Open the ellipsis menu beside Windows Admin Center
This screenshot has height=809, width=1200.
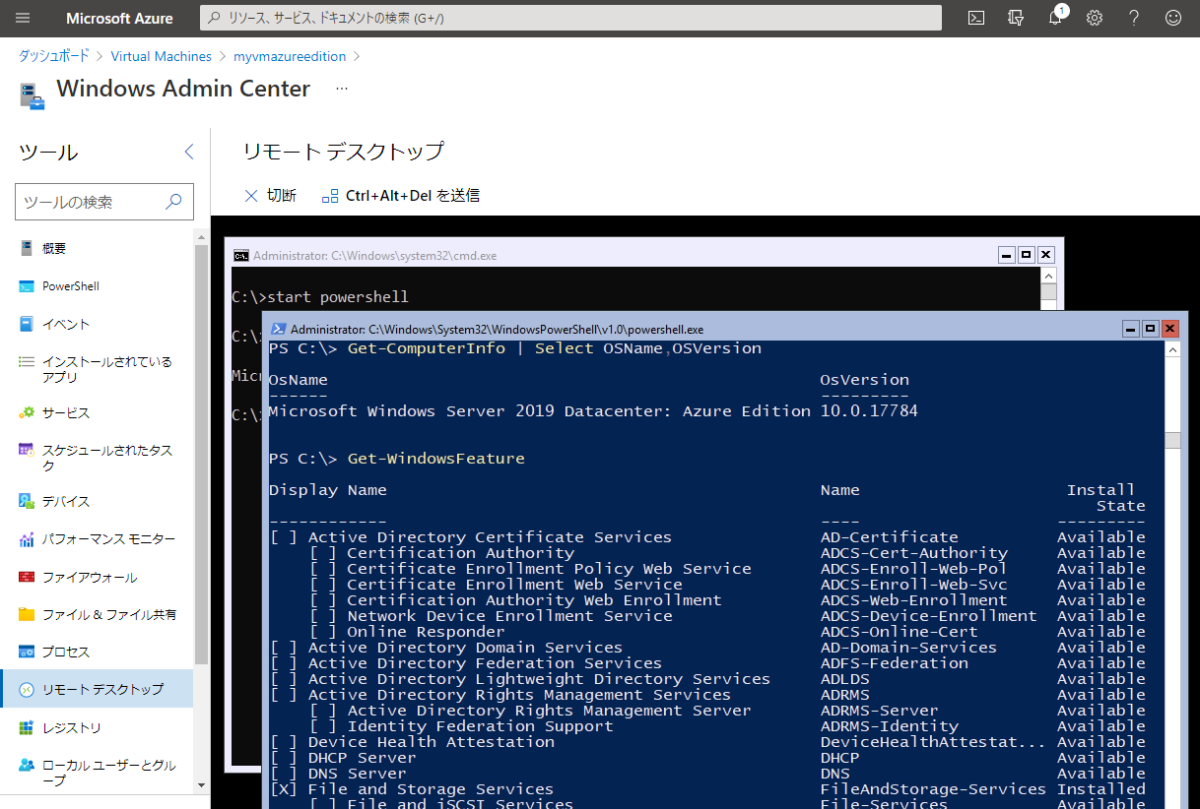pyautogui.click(x=341, y=88)
